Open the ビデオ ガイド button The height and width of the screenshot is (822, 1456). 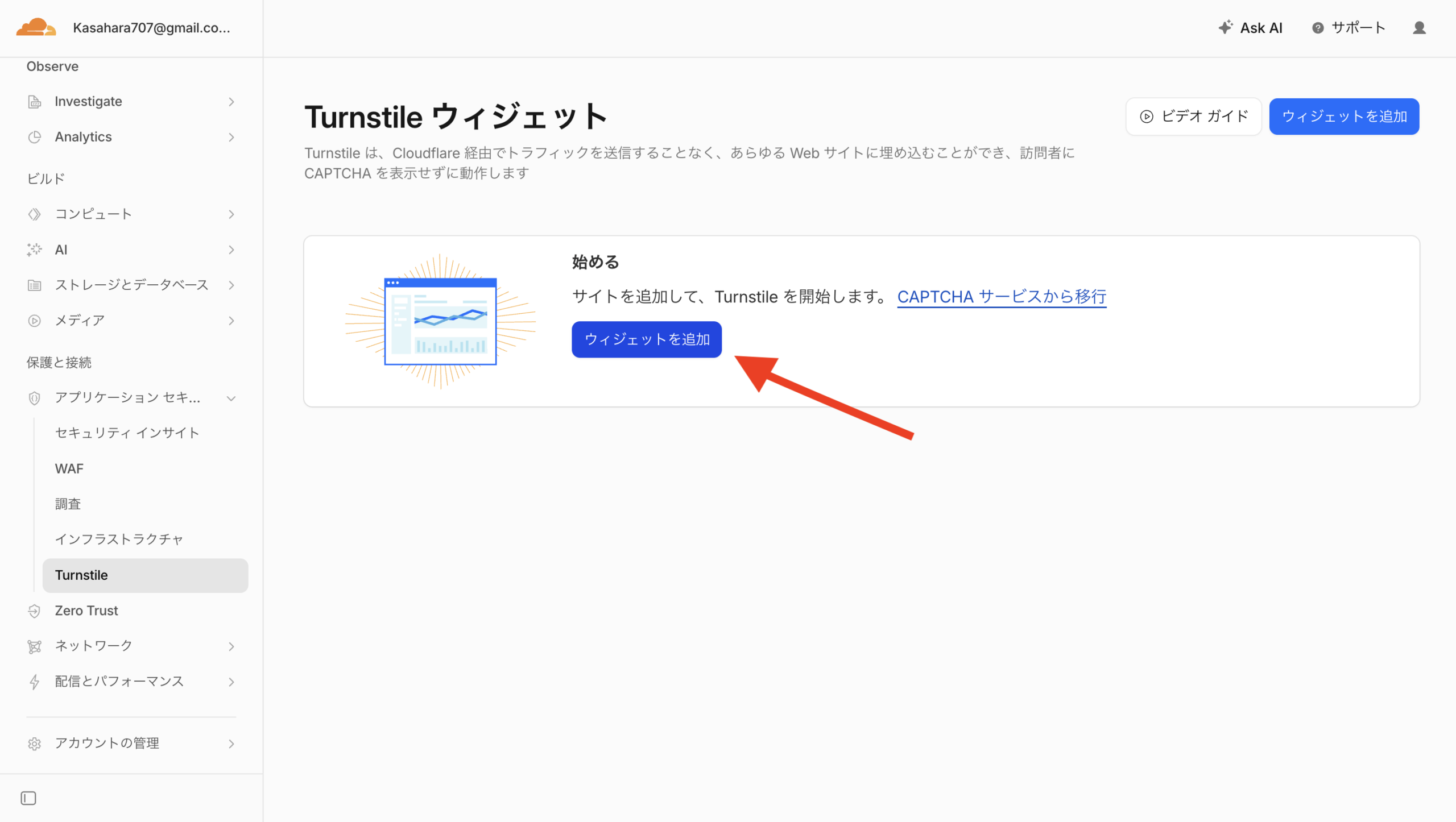coord(1193,117)
